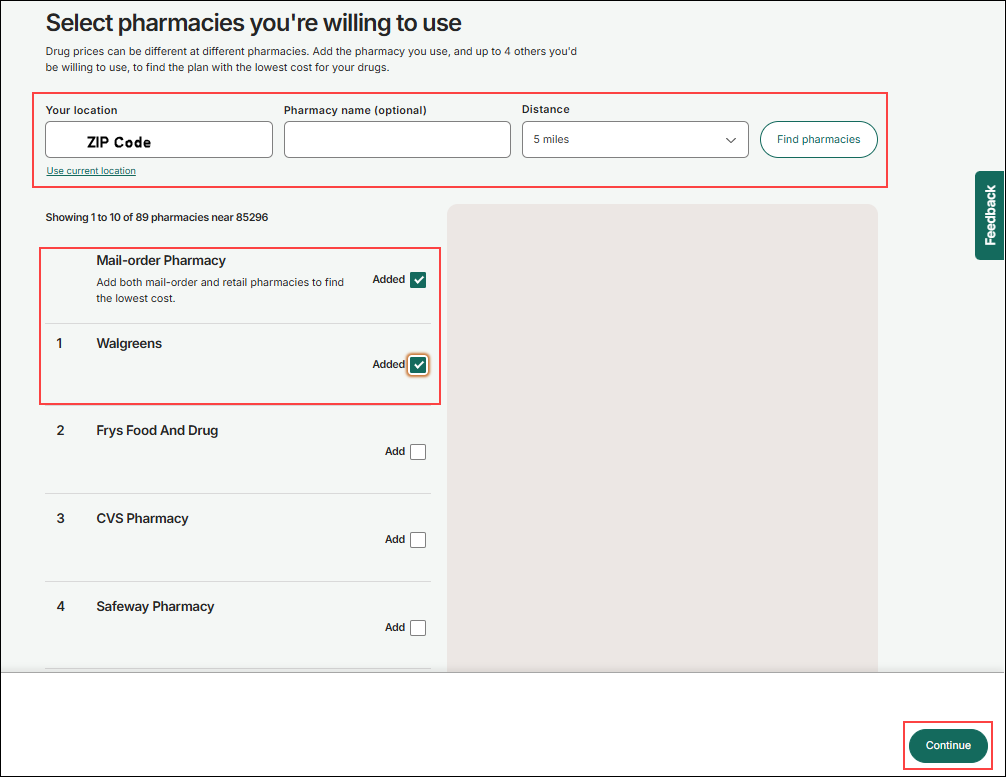Click the Find pharmacies button

819,139
